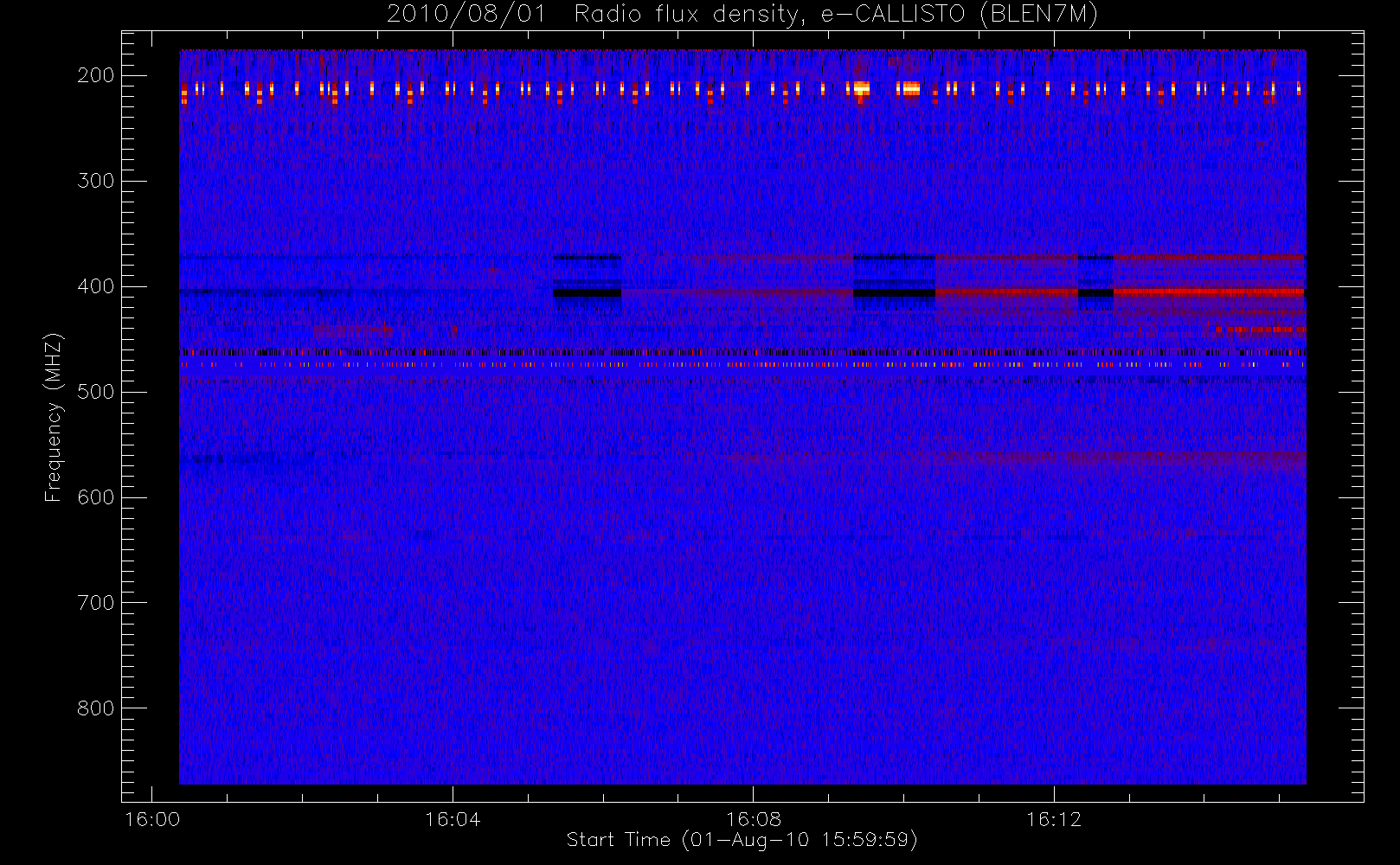The width and height of the screenshot is (1400, 865).
Task: Click the 200 frequency tick label
Action: click(96, 75)
